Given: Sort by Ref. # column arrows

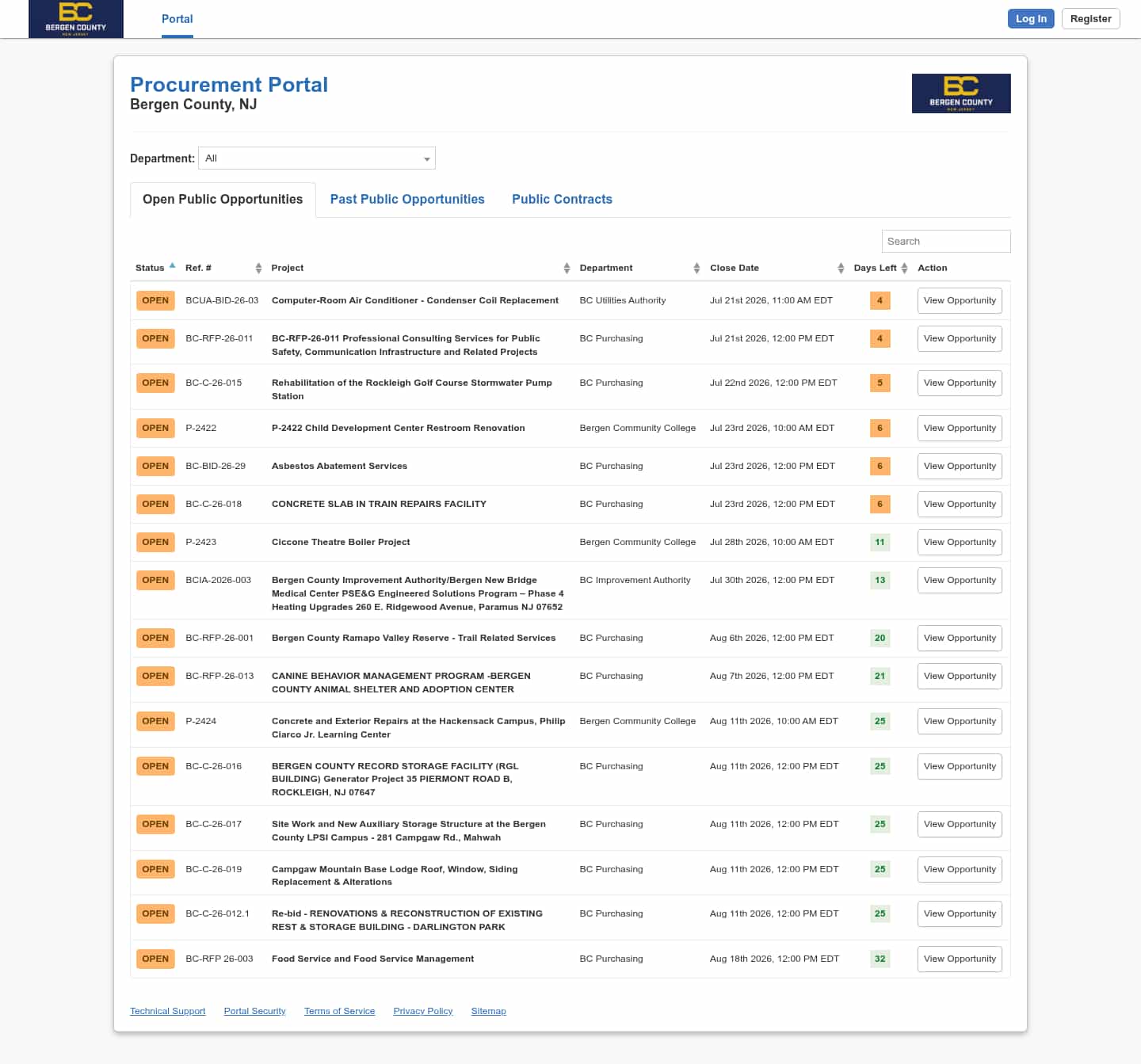Looking at the screenshot, I should tap(258, 269).
